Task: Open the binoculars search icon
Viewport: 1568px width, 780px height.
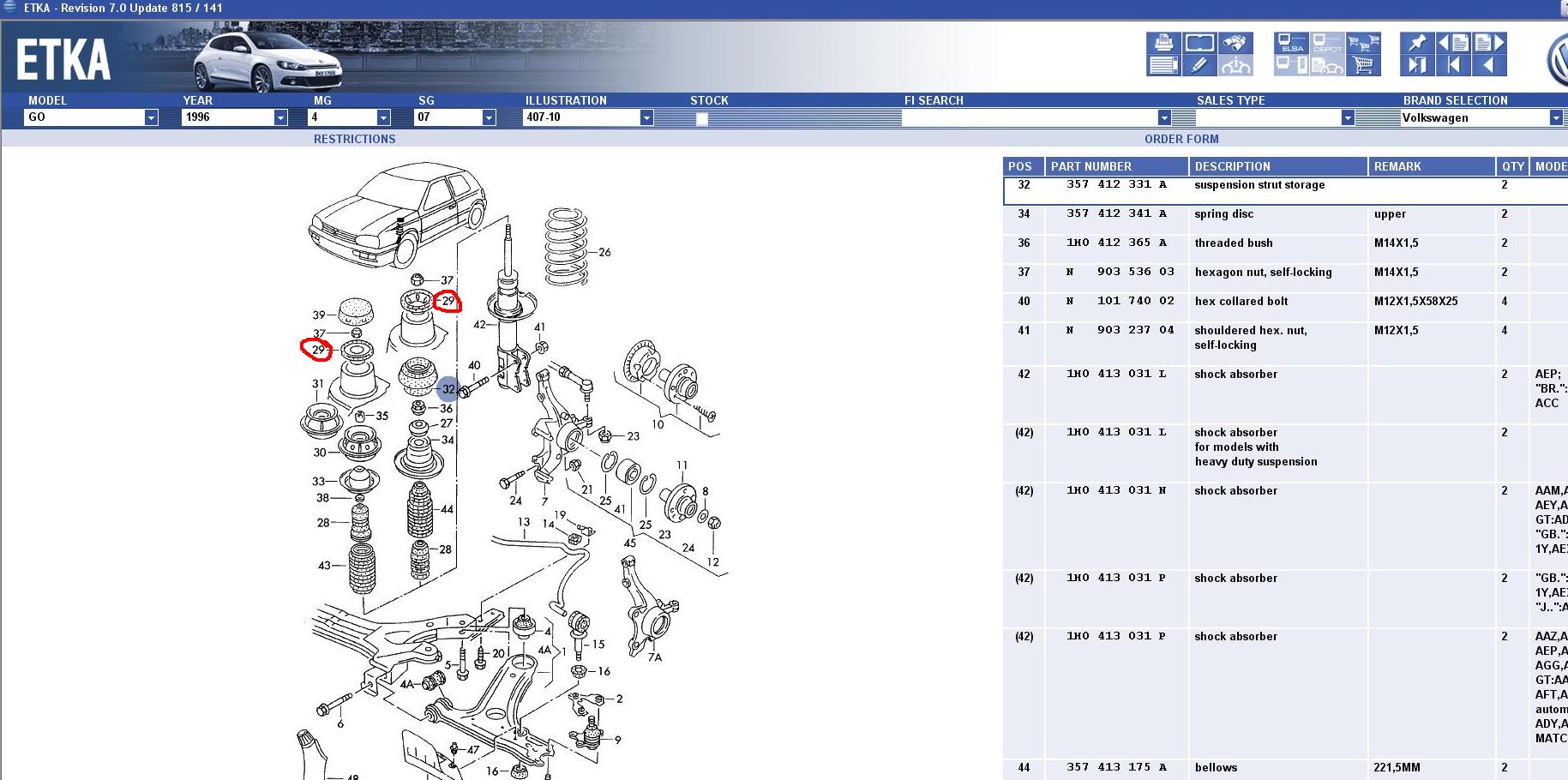Action: point(1235,43)
